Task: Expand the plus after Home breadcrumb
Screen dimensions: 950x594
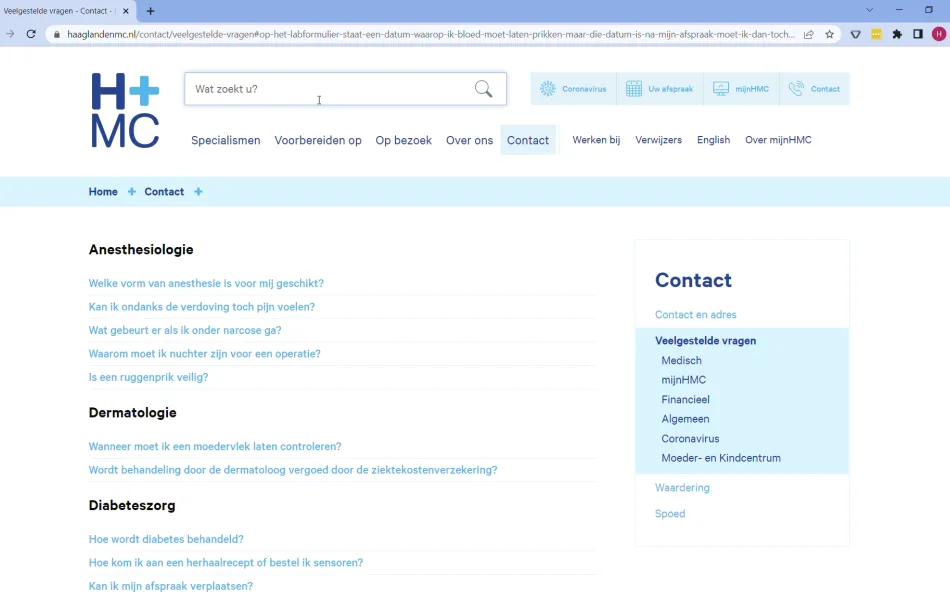Action: 131,192
